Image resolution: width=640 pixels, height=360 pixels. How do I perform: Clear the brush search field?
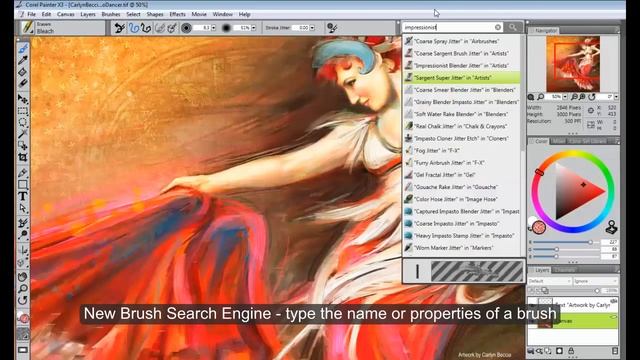click(x=498, y=27)
